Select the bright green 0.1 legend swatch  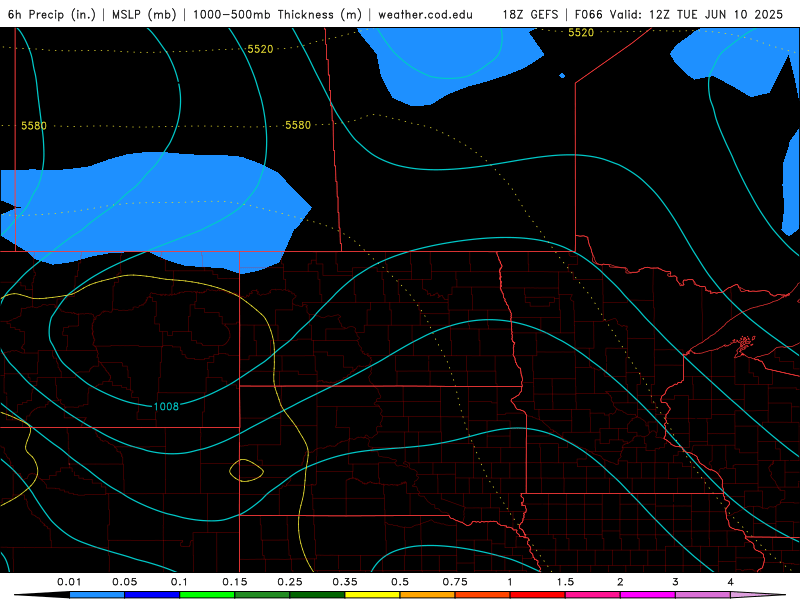(x=207, y=595)
